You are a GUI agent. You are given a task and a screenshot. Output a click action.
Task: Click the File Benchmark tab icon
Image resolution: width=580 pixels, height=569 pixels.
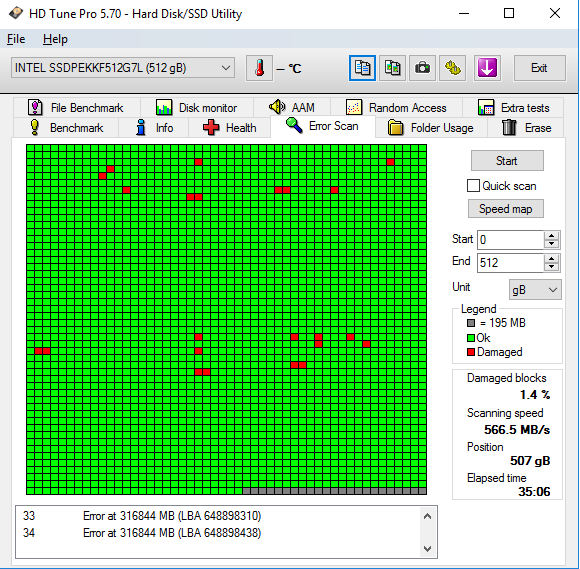35,108
